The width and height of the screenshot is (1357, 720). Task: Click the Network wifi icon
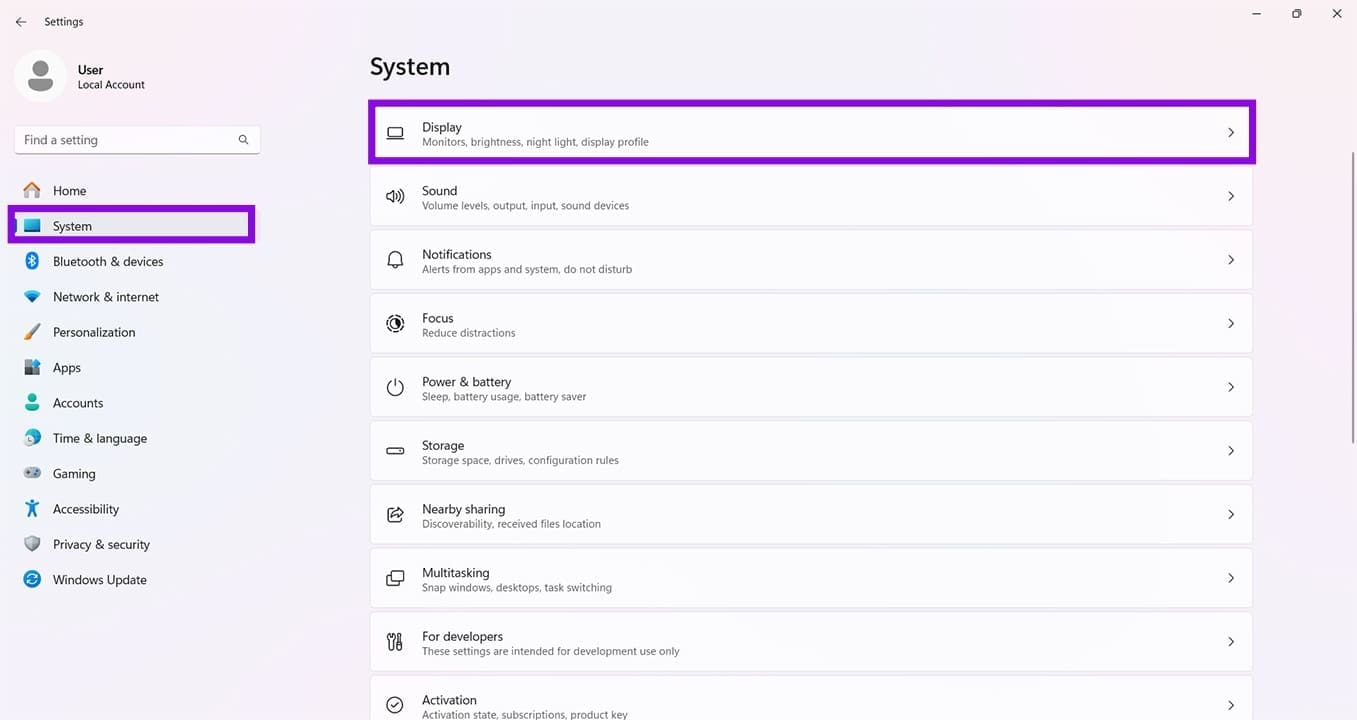(x=32, y=297)
